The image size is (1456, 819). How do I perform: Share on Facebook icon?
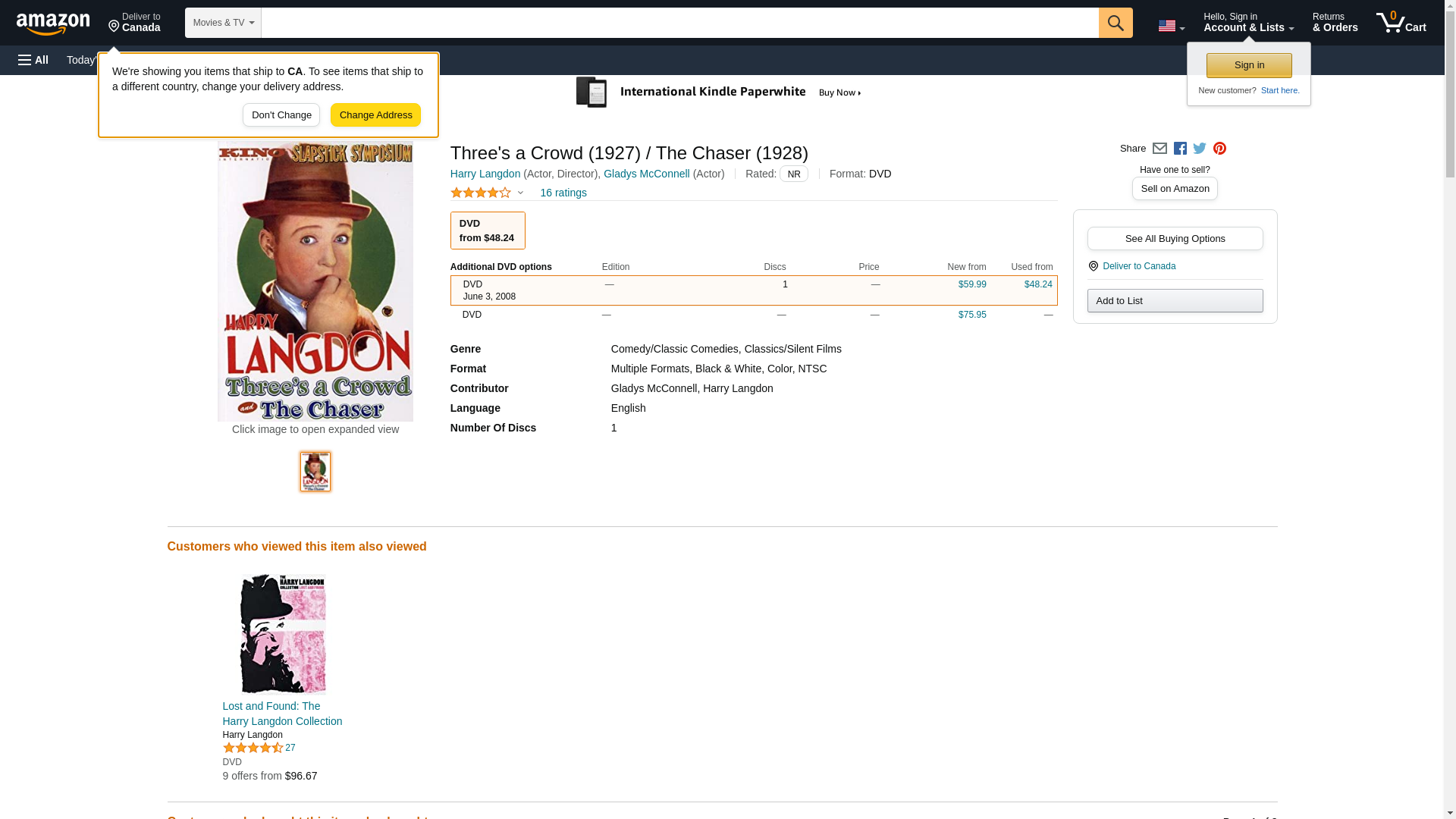(x=1180, y=149)
